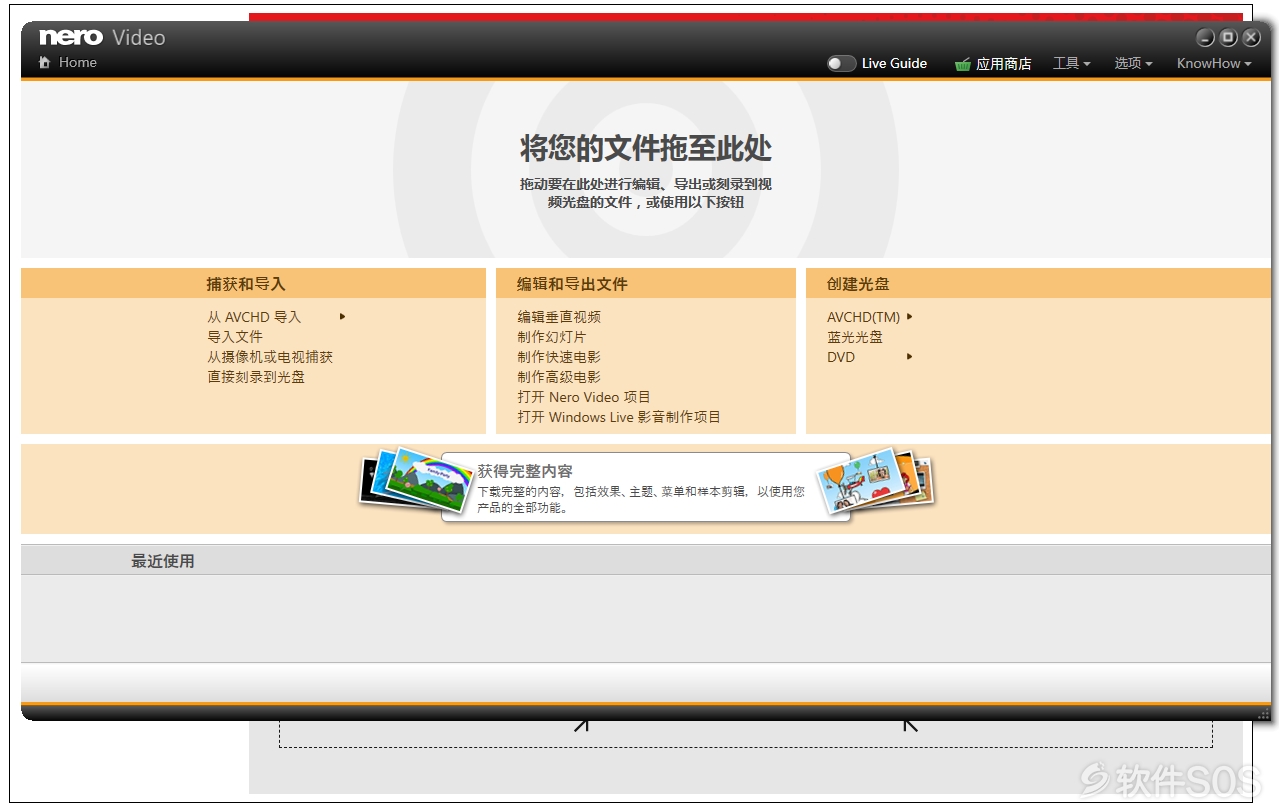
Task: Expand the DVD submenu arrow
Action: tap(910, 357)
